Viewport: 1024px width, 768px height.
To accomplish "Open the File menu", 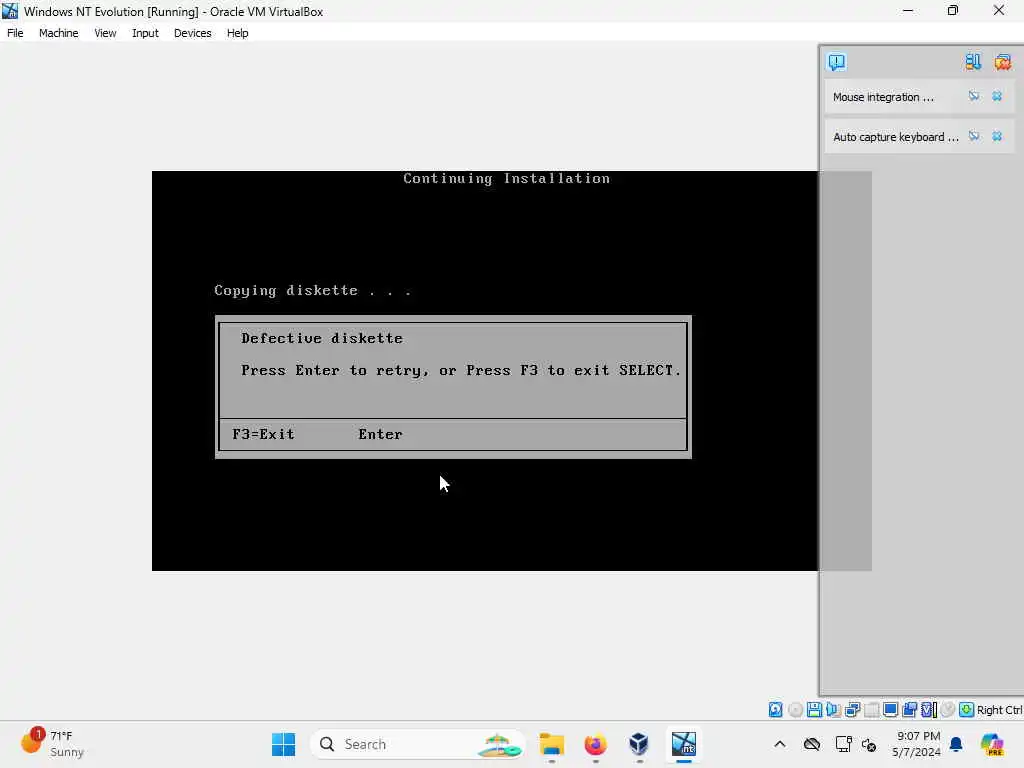I will pyautogui.click(x=15, y=33).
